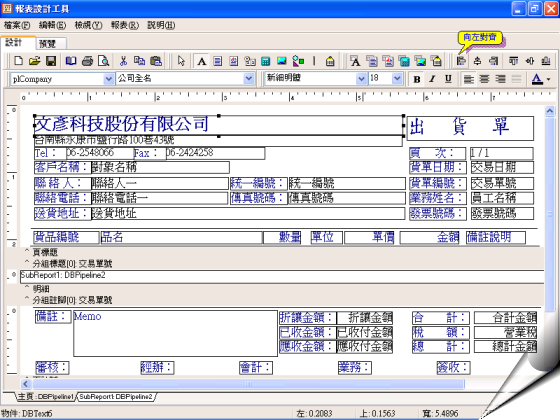Select the system variable component tool
The height and width of the screenshot is (420, 560).
click(250, 61)
